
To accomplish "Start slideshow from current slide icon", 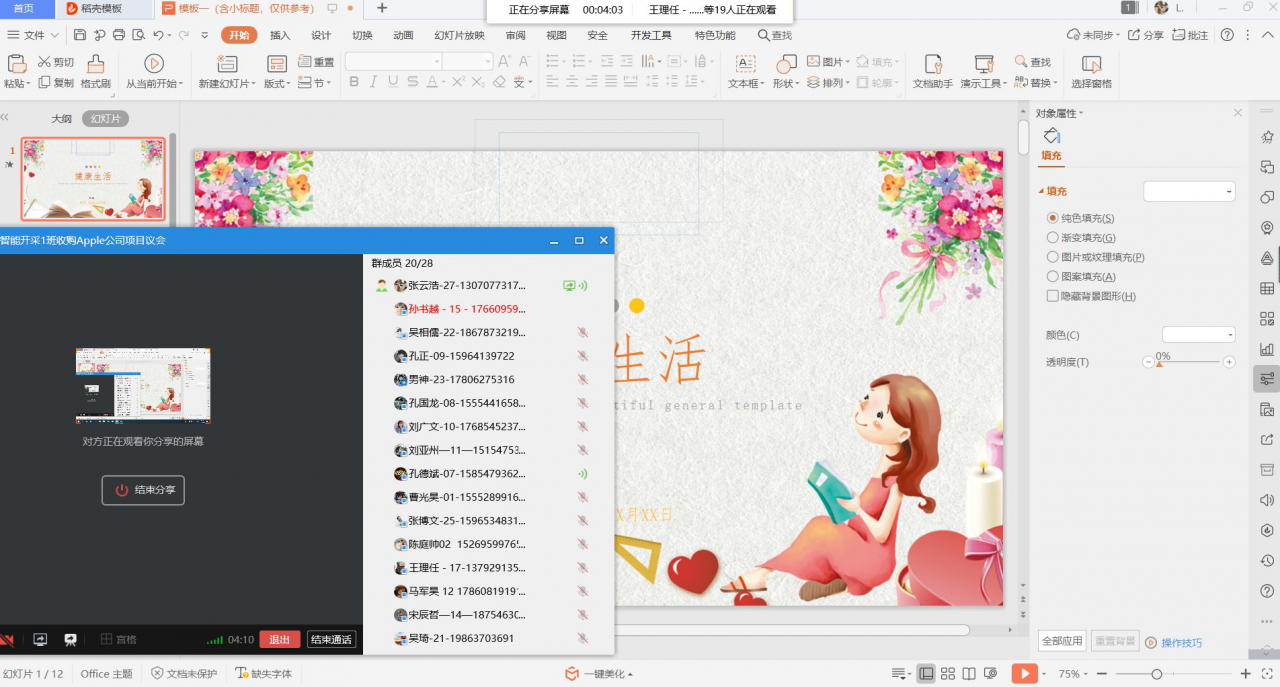I will coord(153,65).
